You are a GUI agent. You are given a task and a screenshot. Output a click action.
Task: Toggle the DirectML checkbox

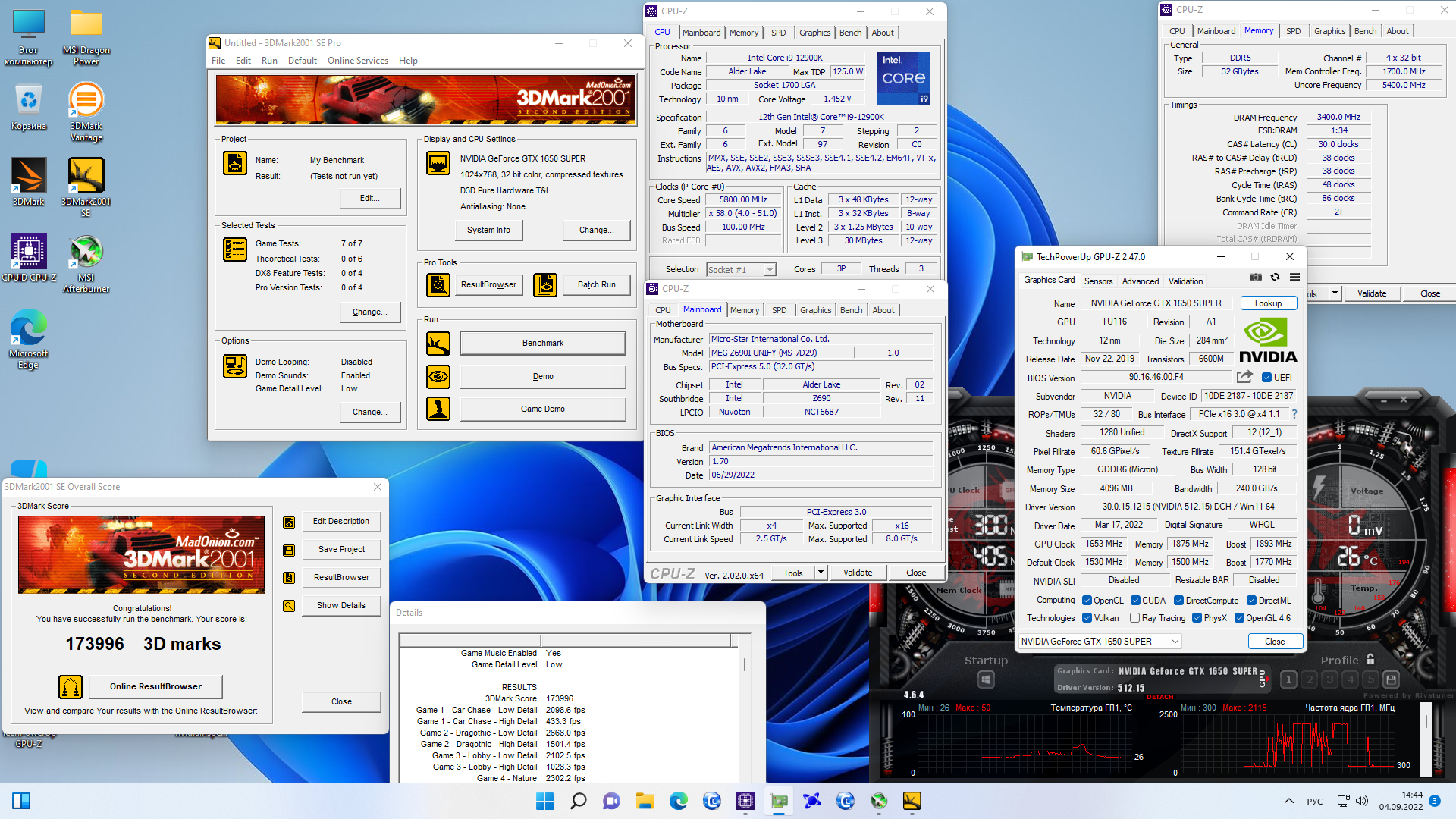click(1251, 601)
